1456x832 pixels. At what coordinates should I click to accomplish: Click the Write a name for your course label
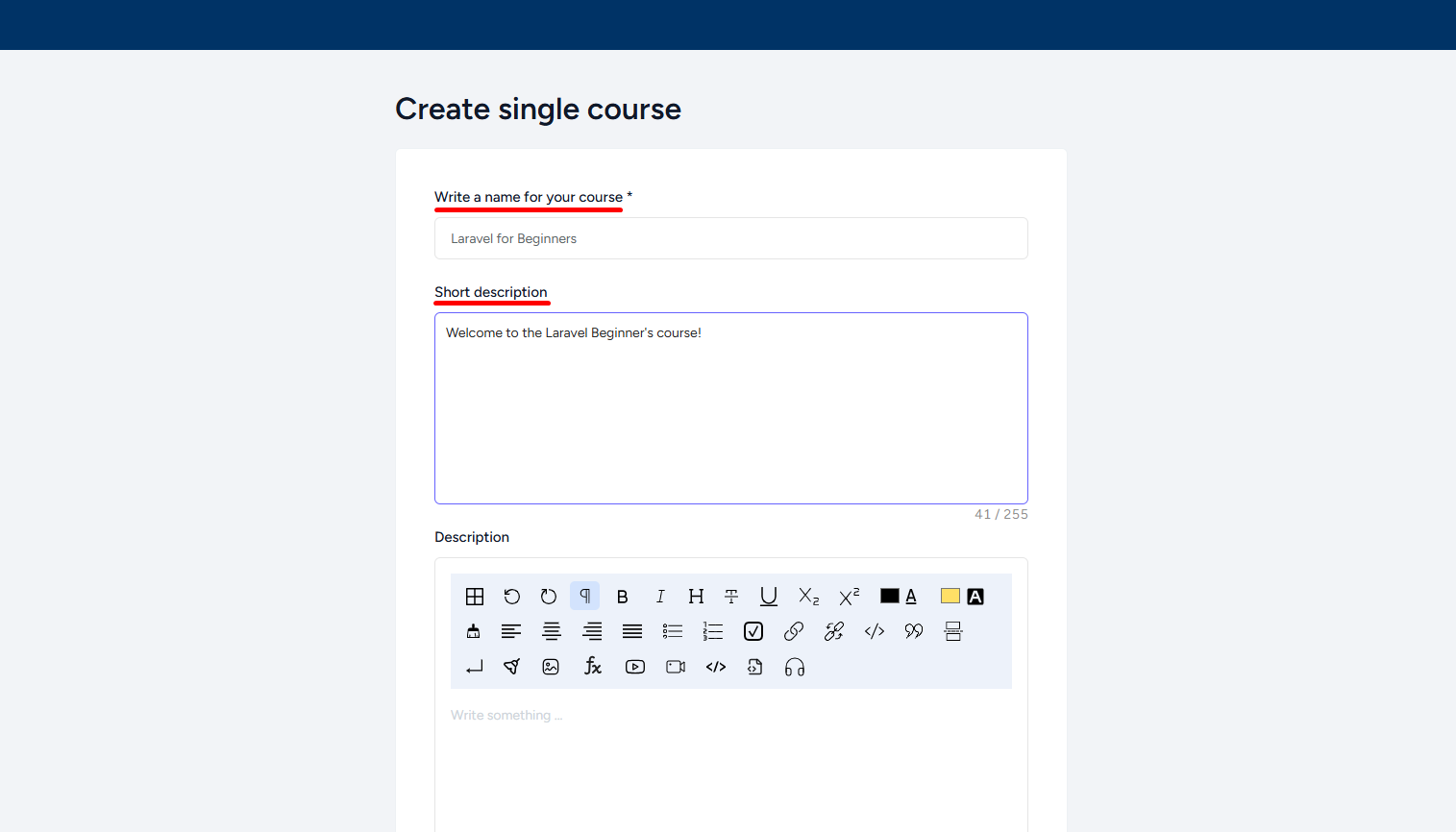tap(529, 197)
